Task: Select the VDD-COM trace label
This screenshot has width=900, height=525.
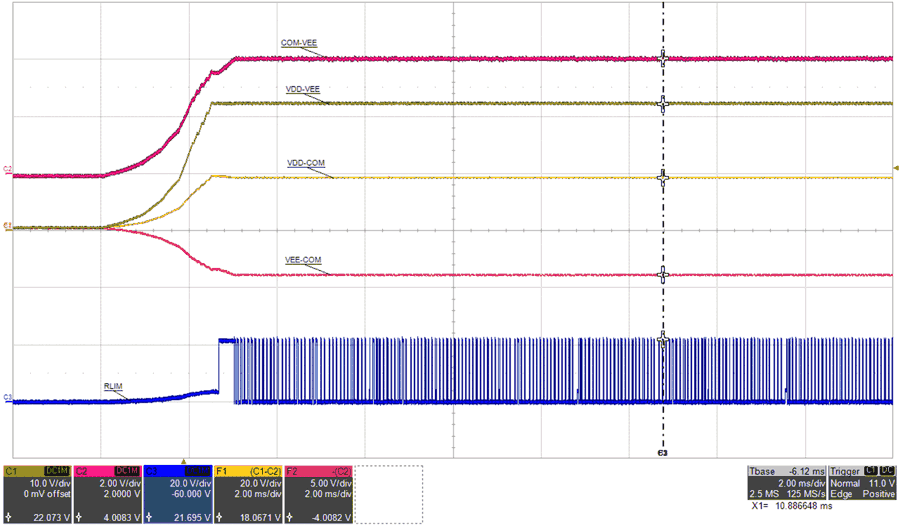Action: click(306, 164)
